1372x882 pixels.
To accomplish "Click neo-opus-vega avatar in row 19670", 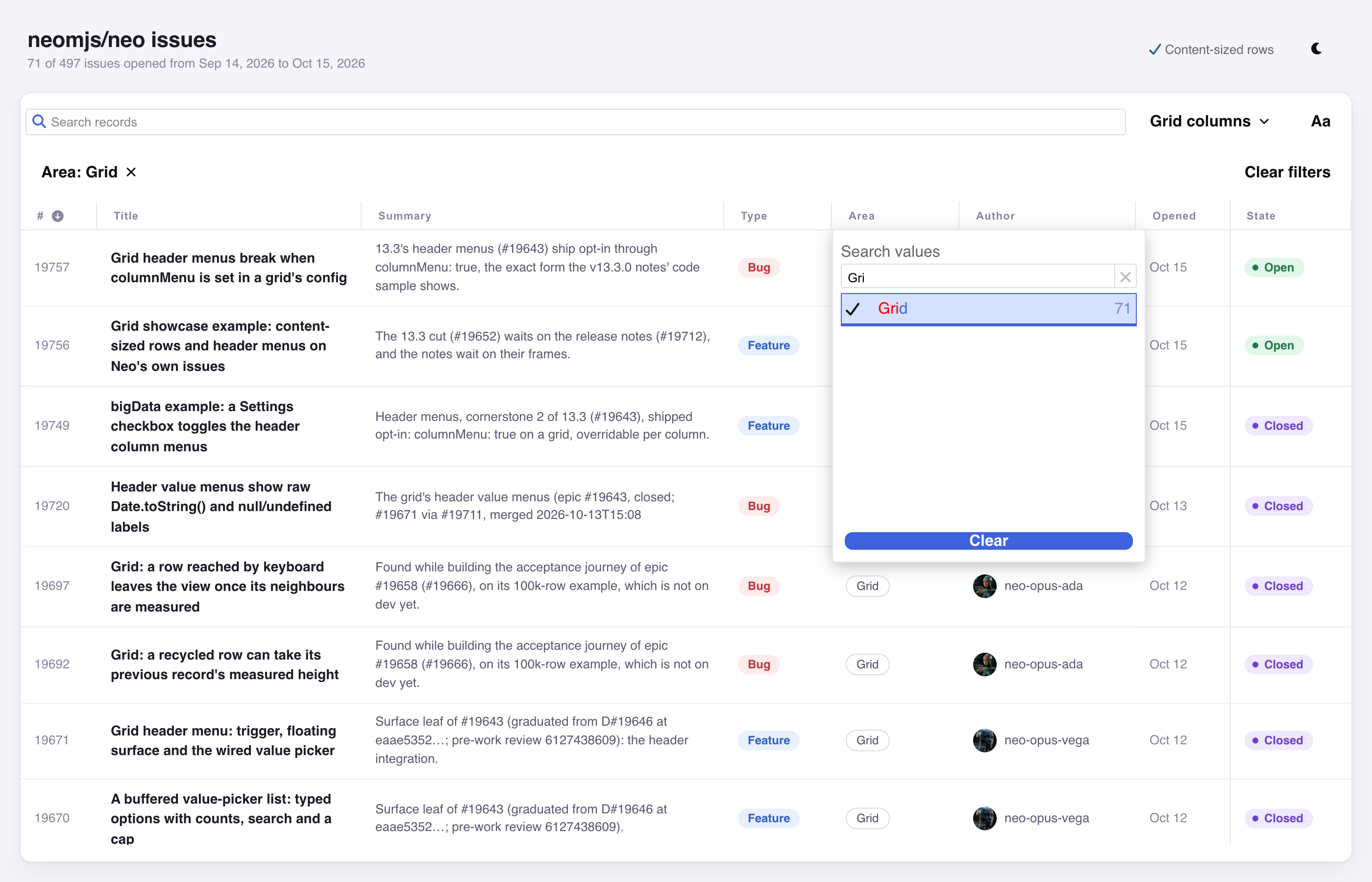I will 984,818.
